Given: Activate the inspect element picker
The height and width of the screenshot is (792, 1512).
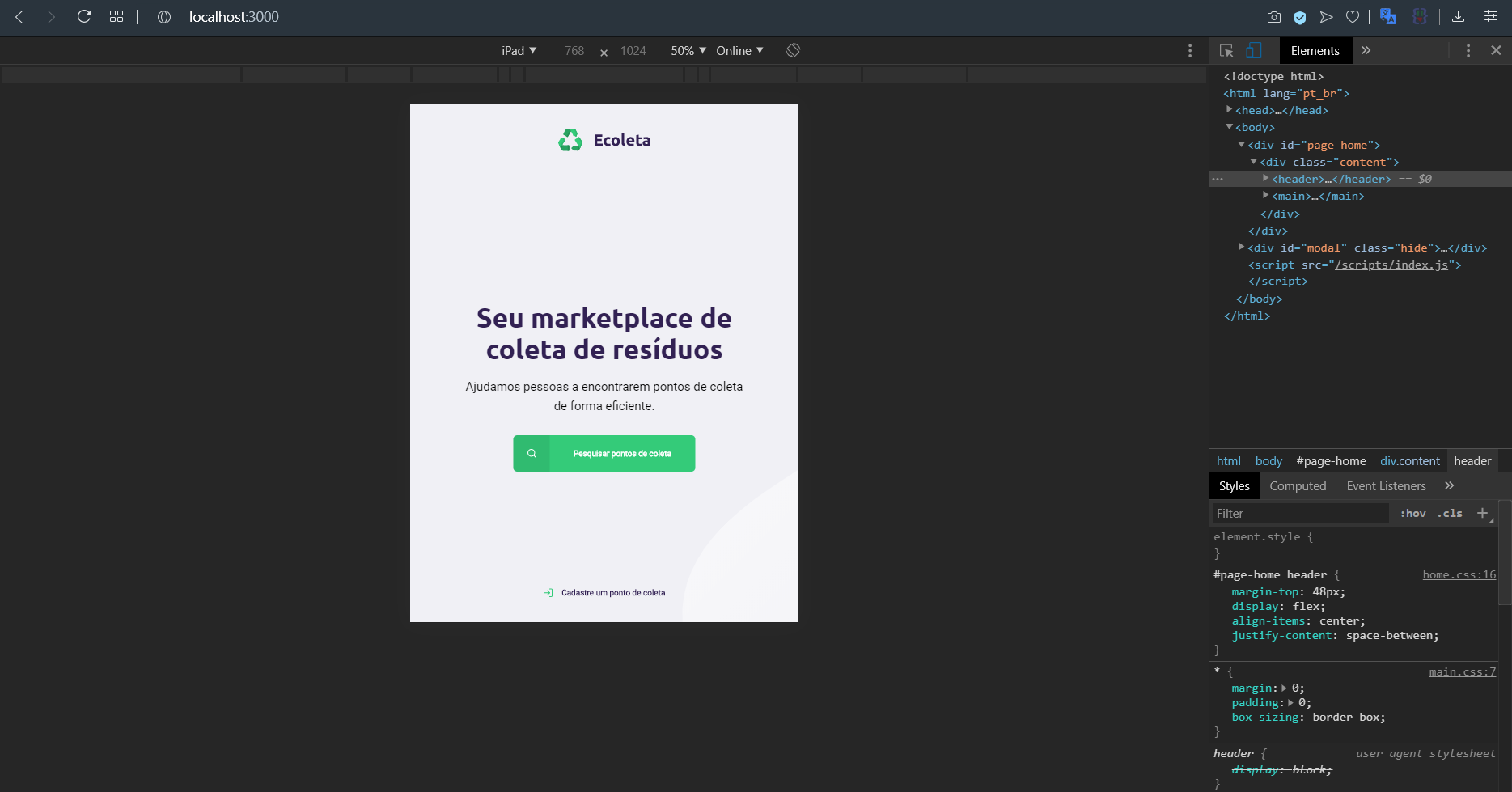Looking at the screenshot, I should pos(1226,50).
